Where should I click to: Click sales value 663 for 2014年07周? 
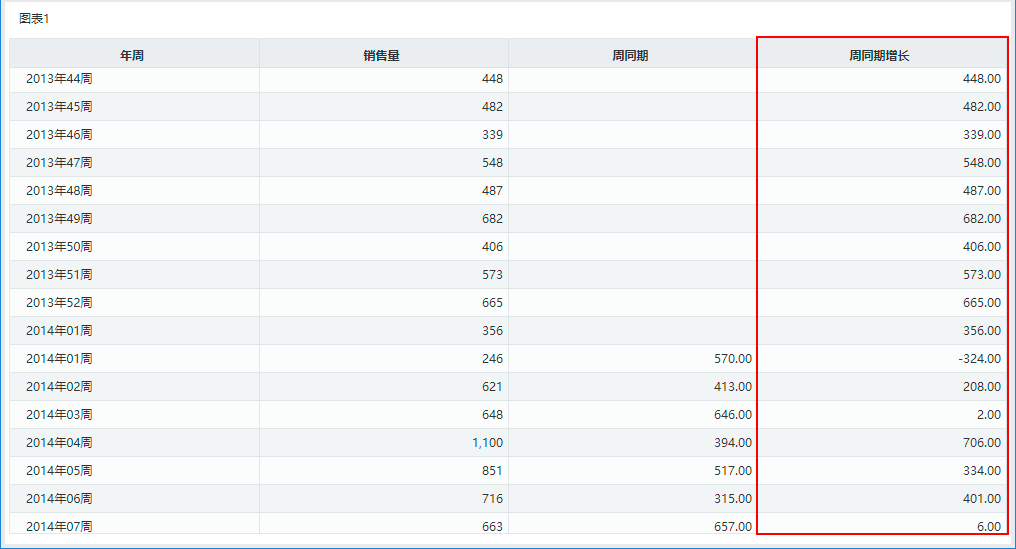pyautogui.click(x=492, y=526)
